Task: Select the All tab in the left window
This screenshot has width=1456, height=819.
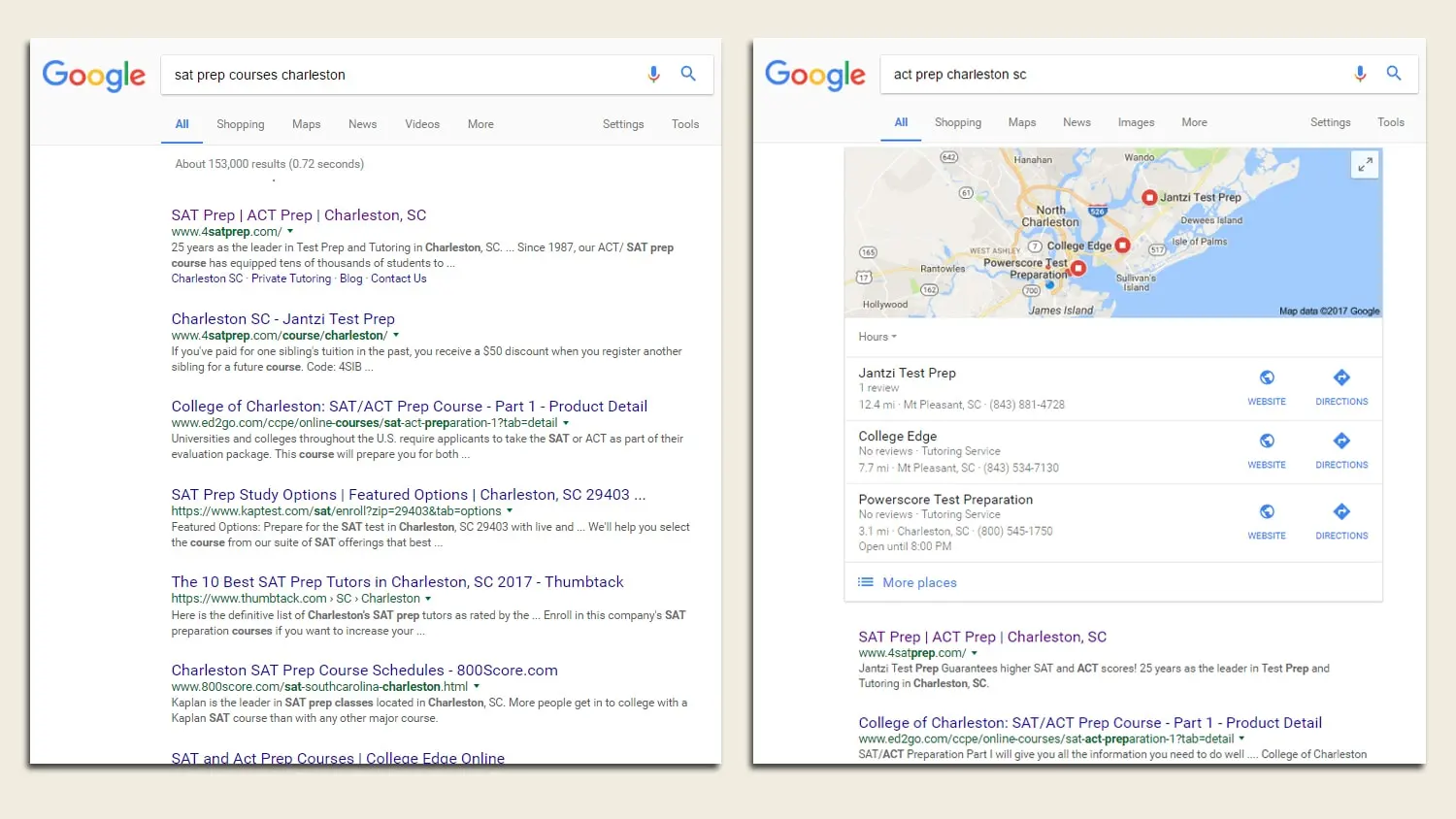Action: coord(182,124)
